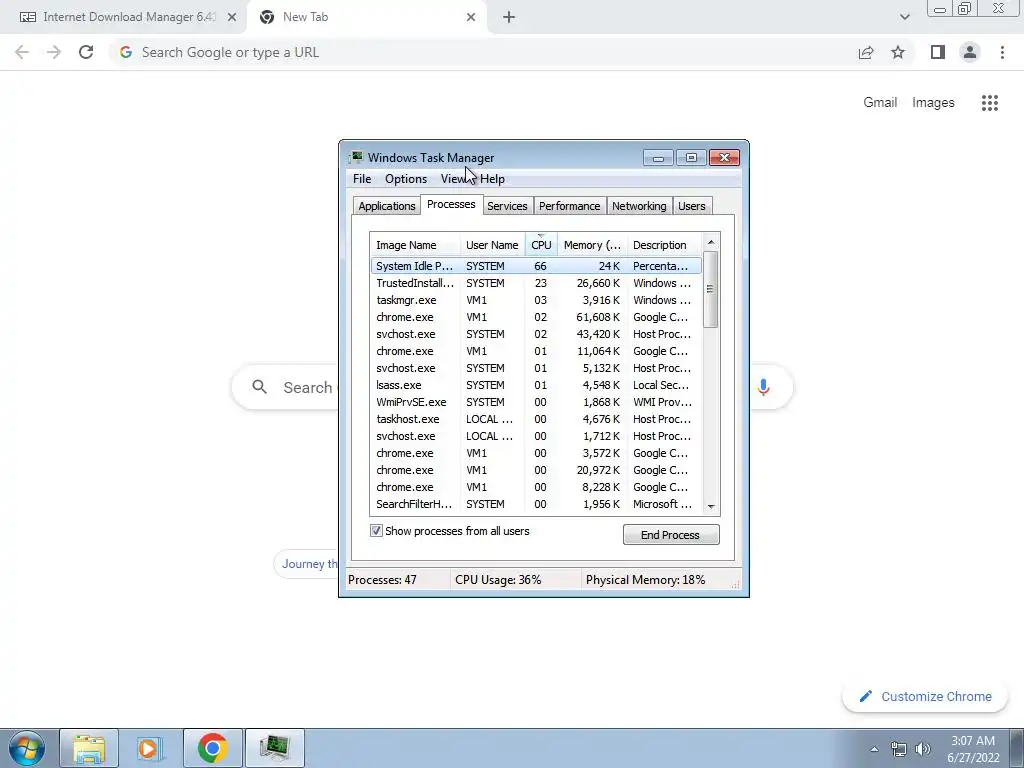Image resolution: width=1024 pixels, height=768 pixels.
Task: Select the System Idle Process row
Action: (x=536, y=266)
